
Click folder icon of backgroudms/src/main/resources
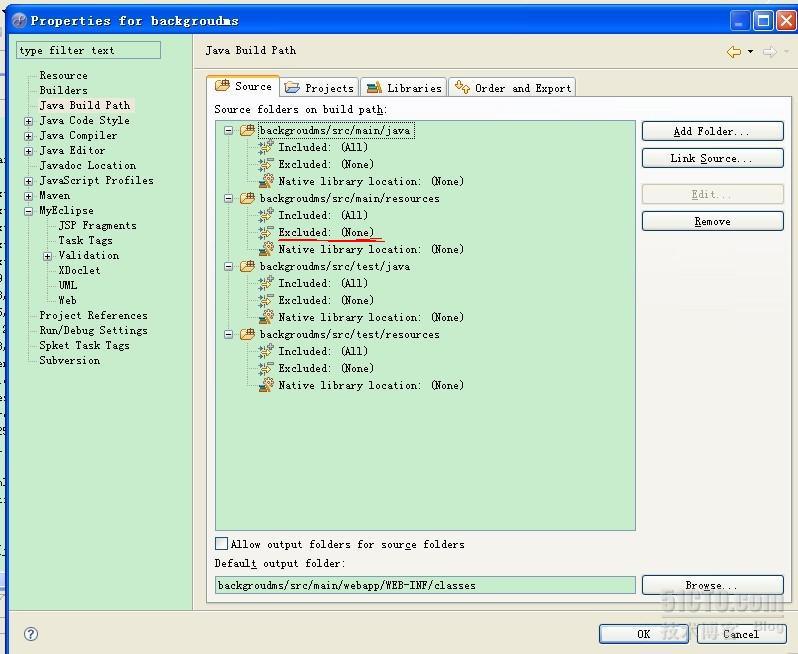tap(247, 198)
